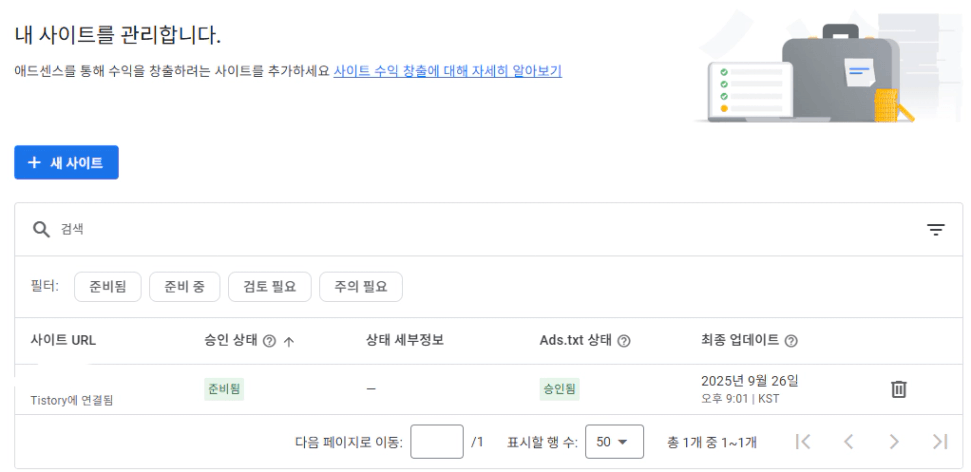Go to previous page arrow
Viewport: 971px width, 472px height.
[848, 441]
